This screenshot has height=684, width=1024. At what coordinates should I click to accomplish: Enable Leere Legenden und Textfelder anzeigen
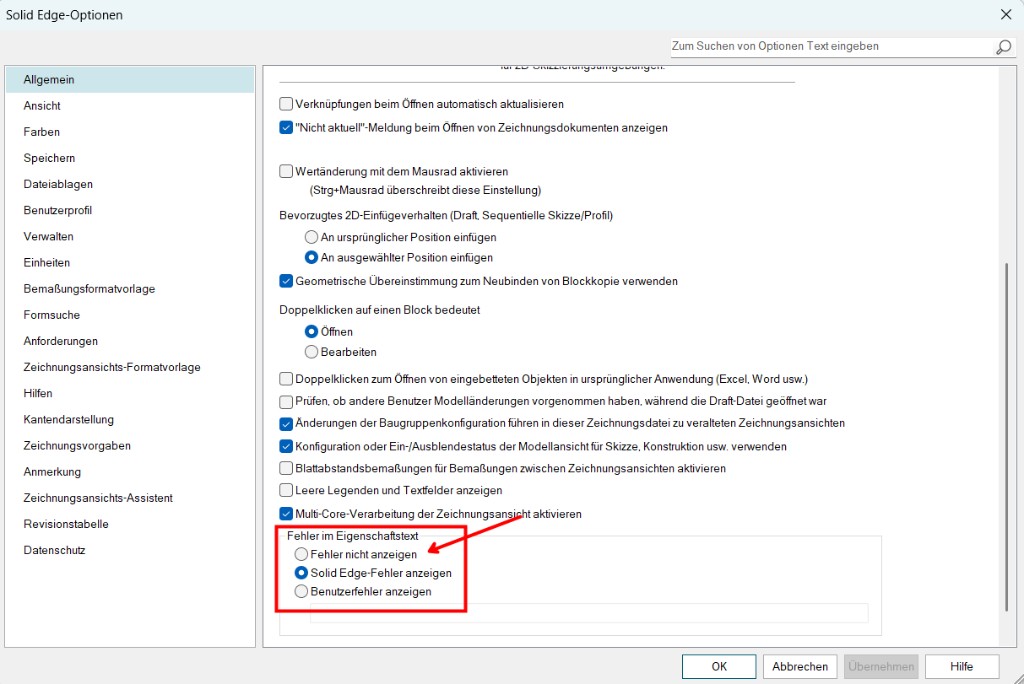286,490
